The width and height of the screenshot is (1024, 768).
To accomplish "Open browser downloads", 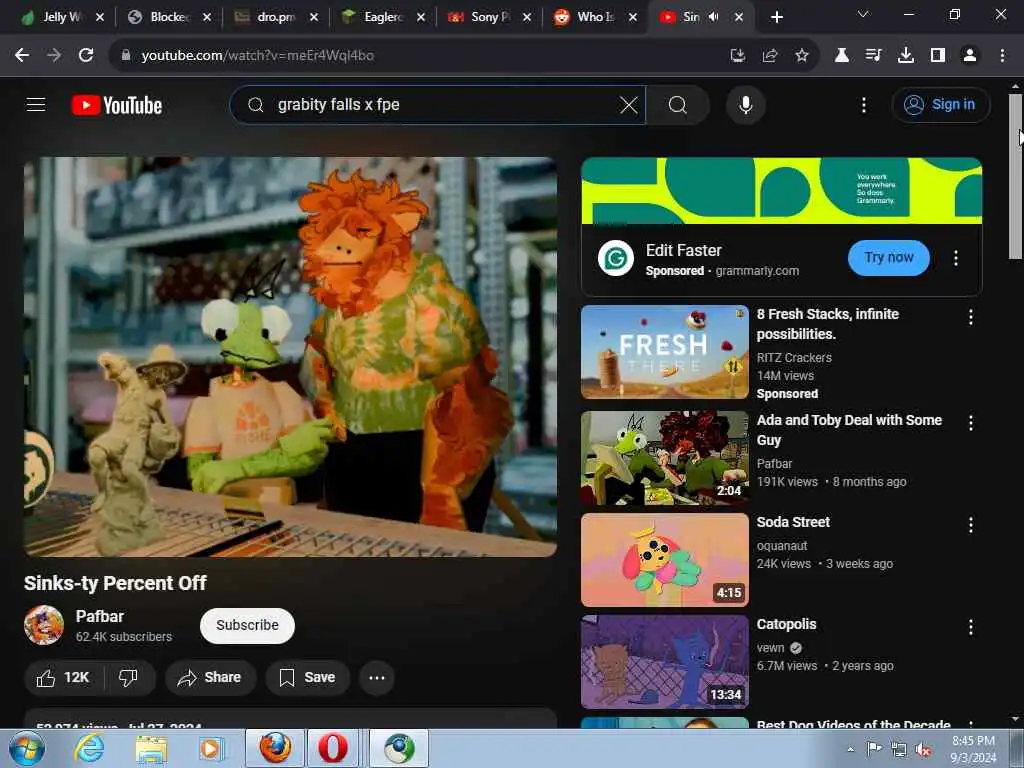I will [906, 56].
